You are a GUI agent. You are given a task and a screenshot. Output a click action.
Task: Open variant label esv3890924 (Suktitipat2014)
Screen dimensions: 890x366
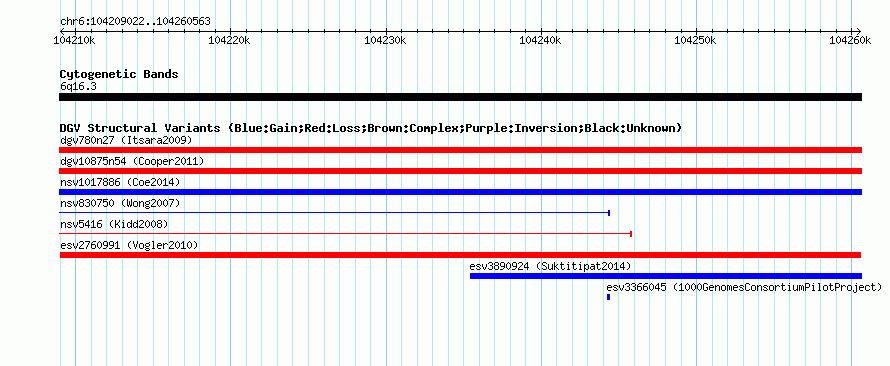pos(551,266)
